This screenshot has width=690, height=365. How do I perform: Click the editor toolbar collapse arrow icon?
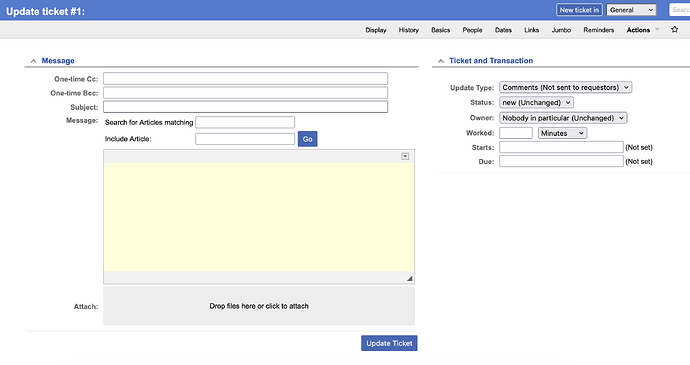[x=405, y=156]
